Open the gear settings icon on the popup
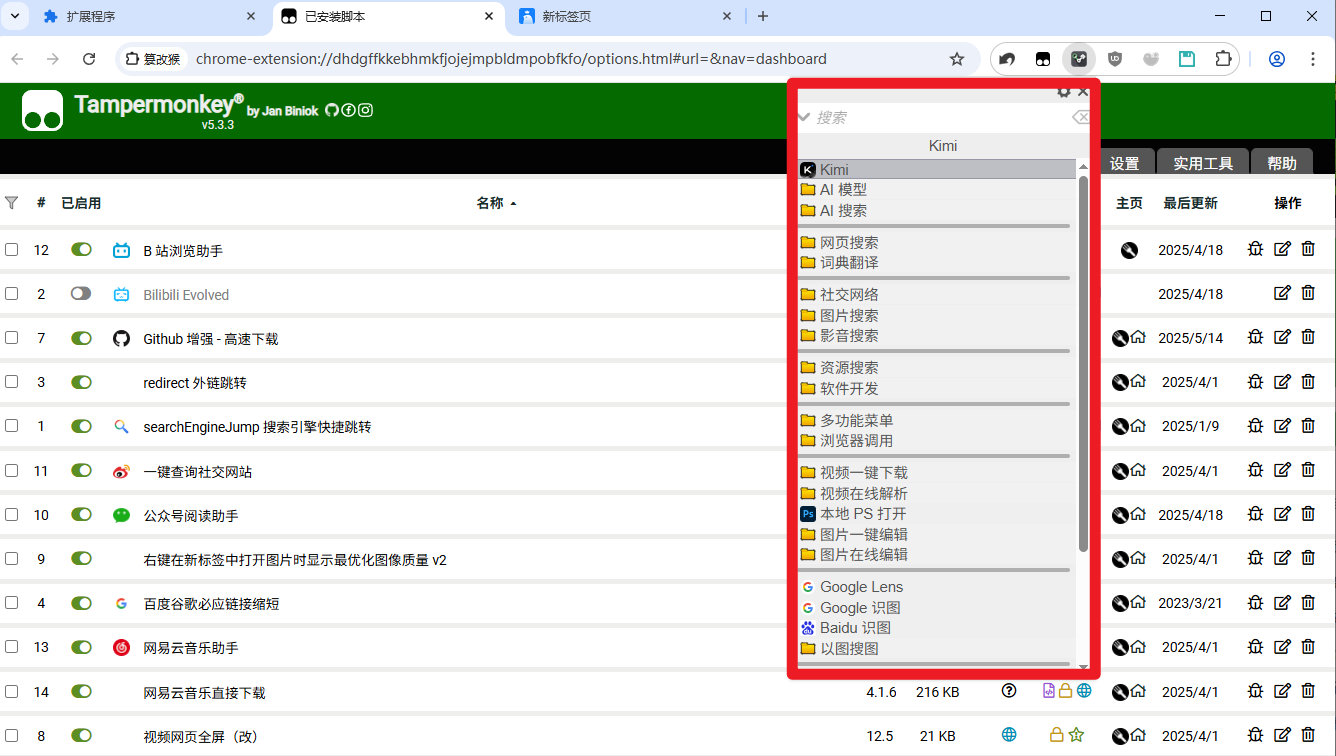Image resolution: width=1336 pixels, height=756 pixels. 1063,91
